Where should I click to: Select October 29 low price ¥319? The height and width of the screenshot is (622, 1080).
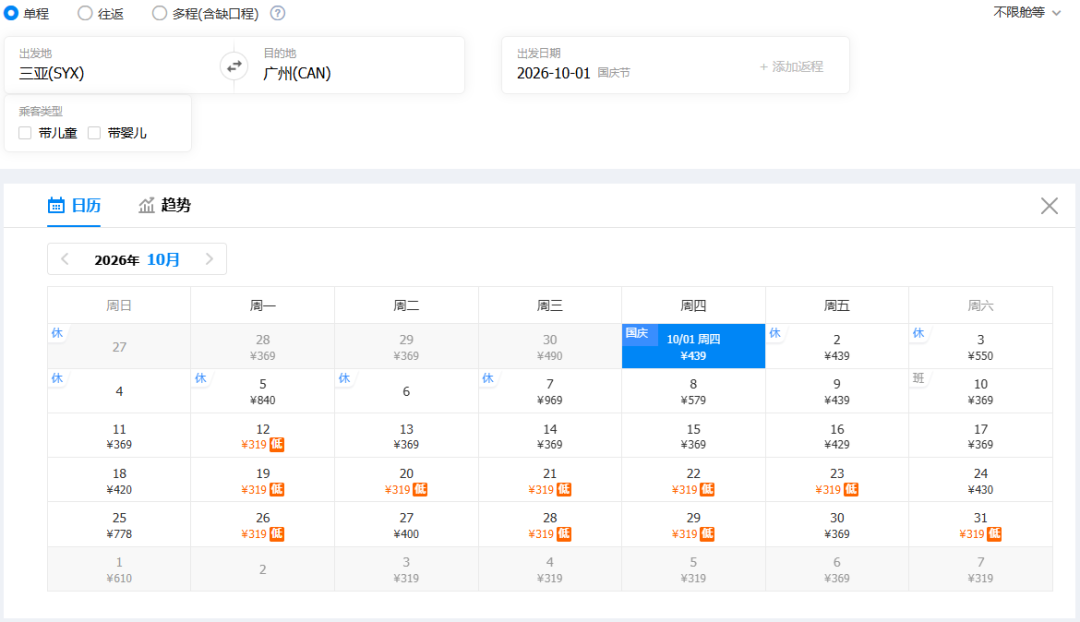coord(693,524)
